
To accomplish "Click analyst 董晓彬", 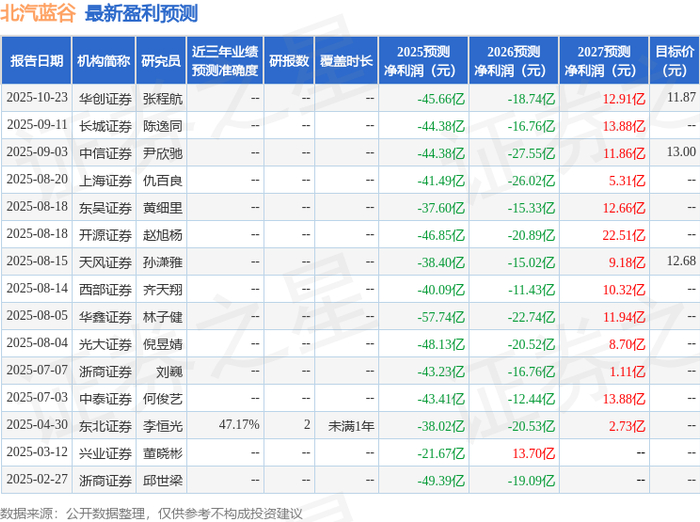I will [162, 453].
